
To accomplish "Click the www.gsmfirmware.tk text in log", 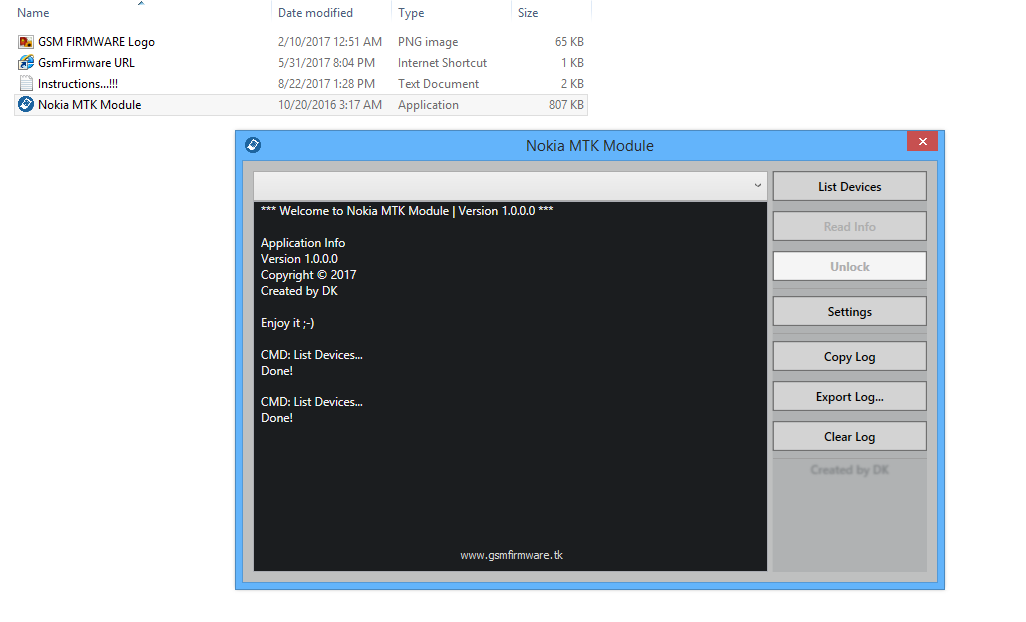I will coord(511,555).
